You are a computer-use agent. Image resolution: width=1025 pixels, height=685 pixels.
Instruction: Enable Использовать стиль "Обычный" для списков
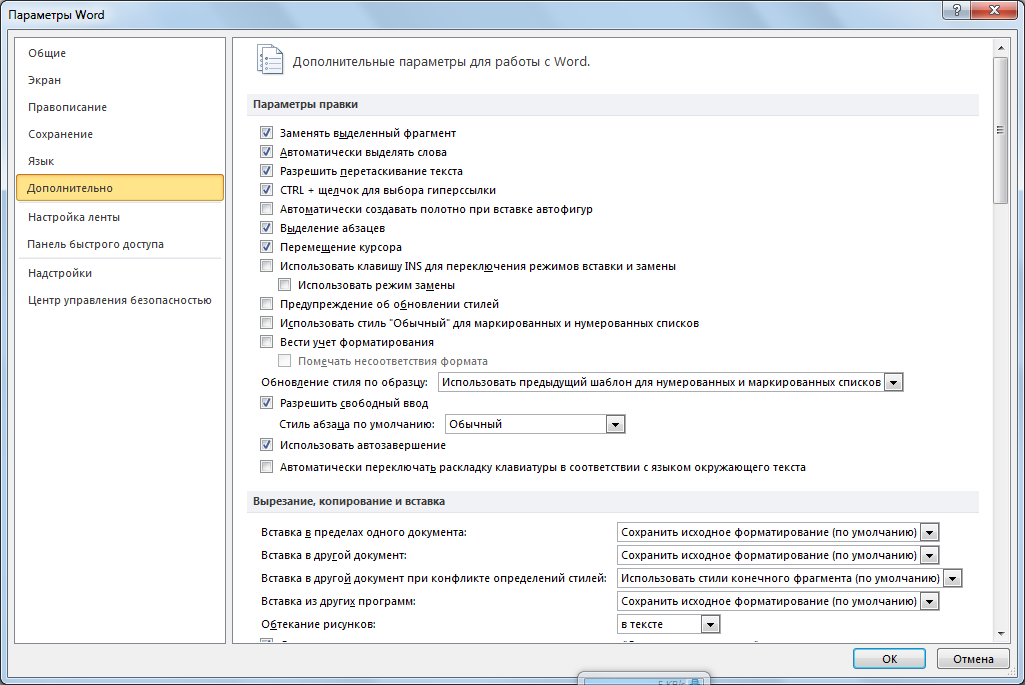[x=266, y=322]
